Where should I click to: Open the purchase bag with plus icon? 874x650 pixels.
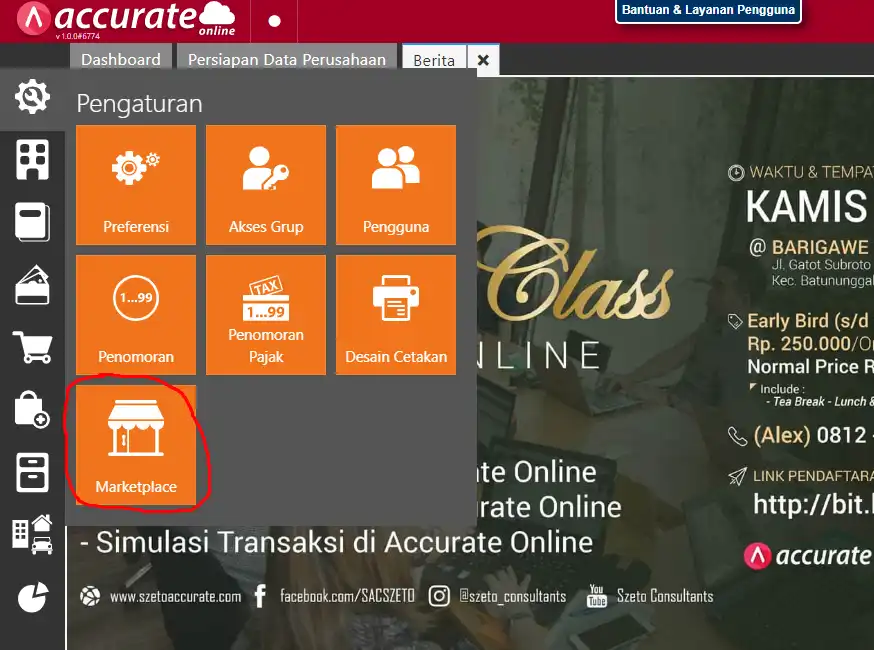(x=32, y=409)
